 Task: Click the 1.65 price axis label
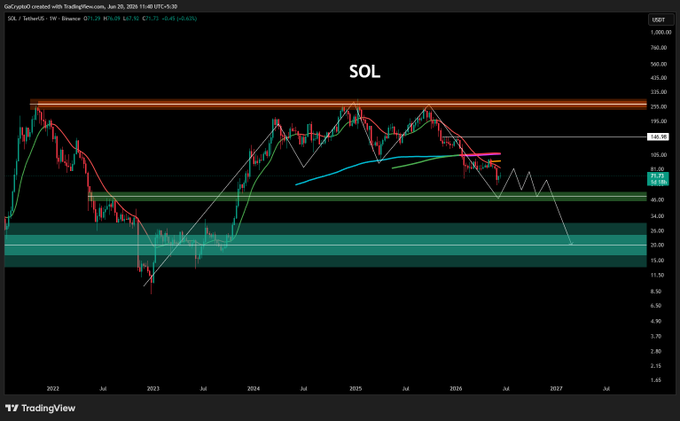pos(657,380)
